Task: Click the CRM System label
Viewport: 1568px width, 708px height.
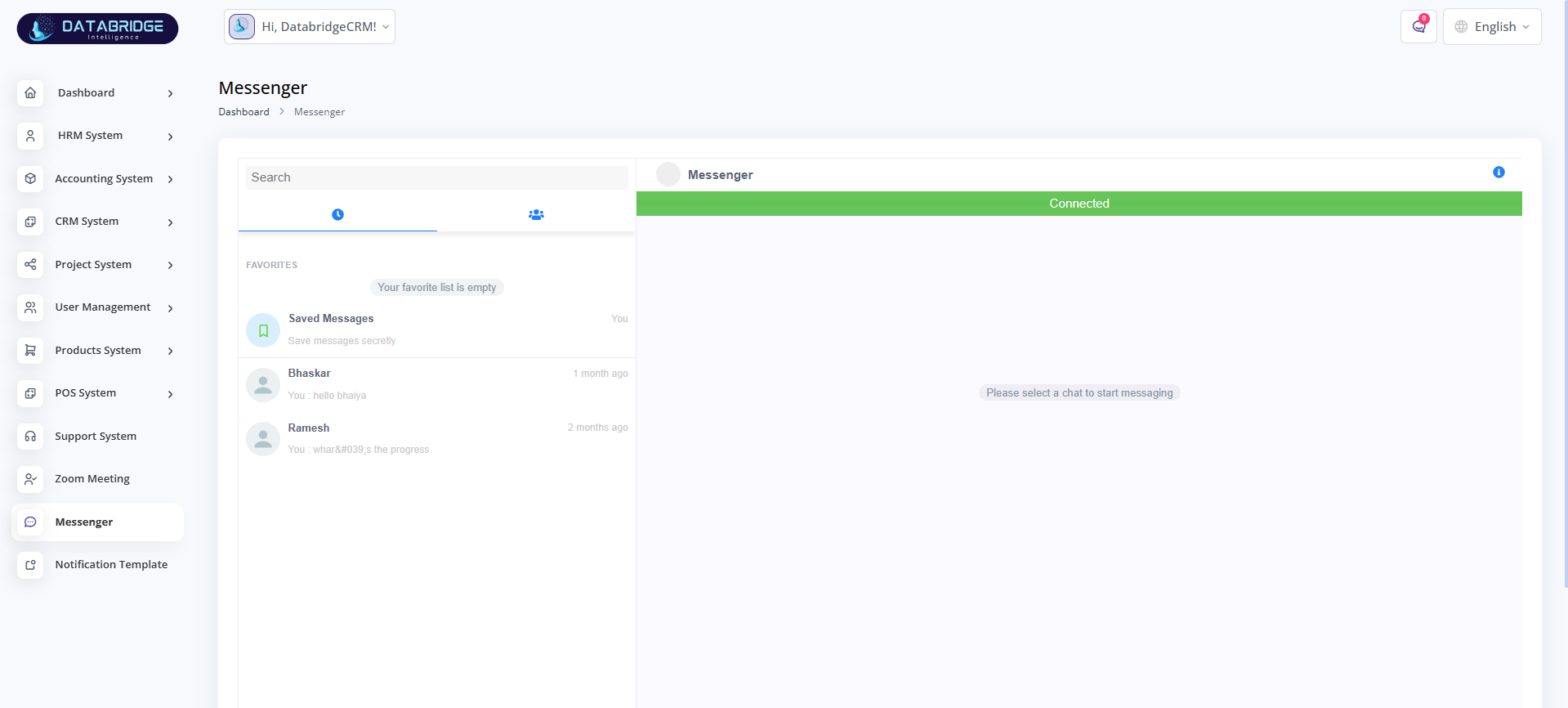Action: click(x=87, y=222)
